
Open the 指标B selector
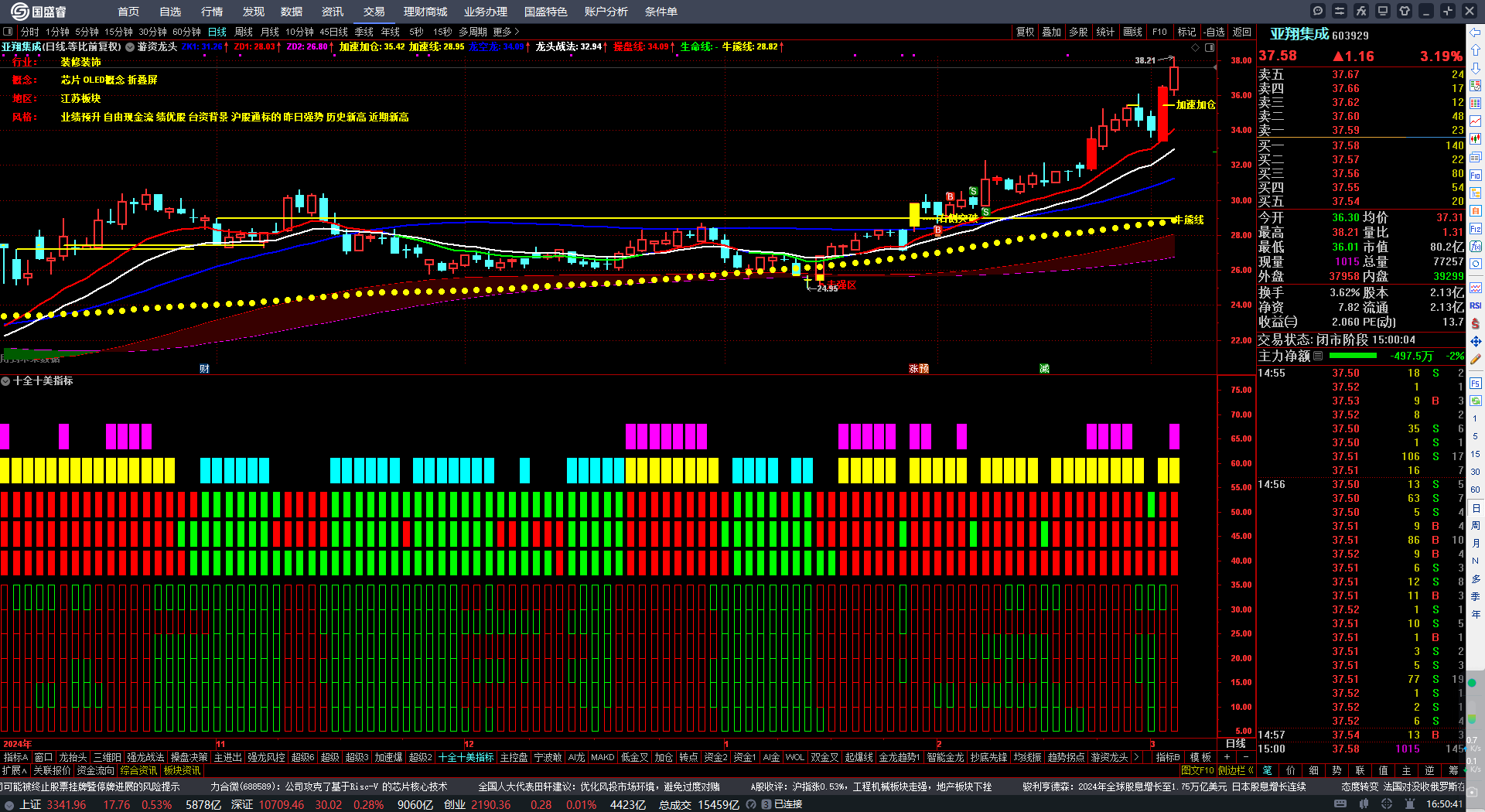tap(1168, 757)
